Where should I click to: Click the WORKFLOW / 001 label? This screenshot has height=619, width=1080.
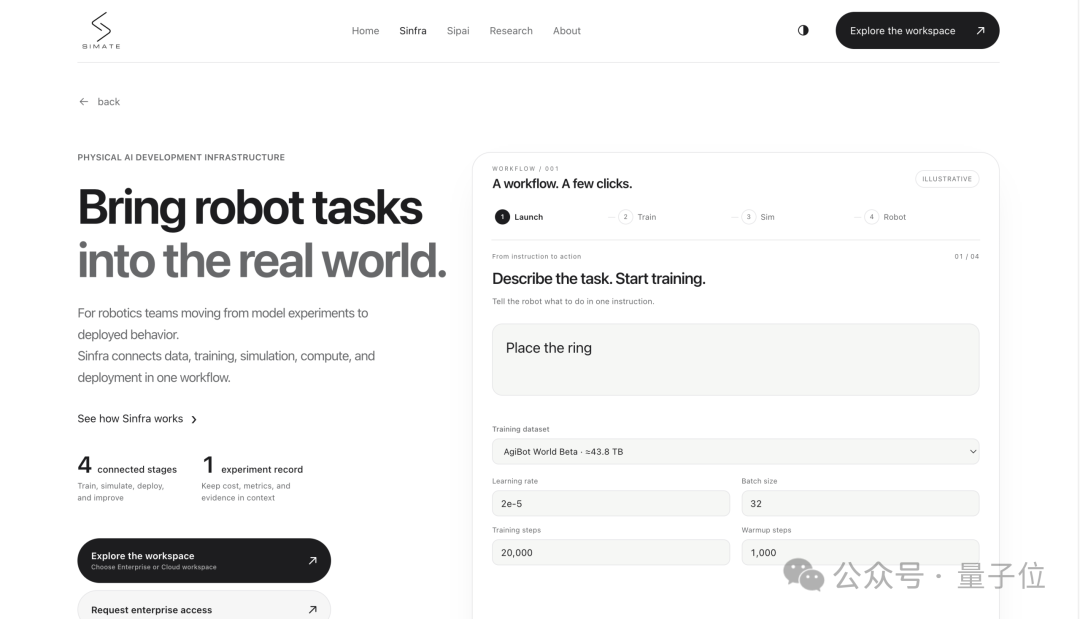(526, 169)
